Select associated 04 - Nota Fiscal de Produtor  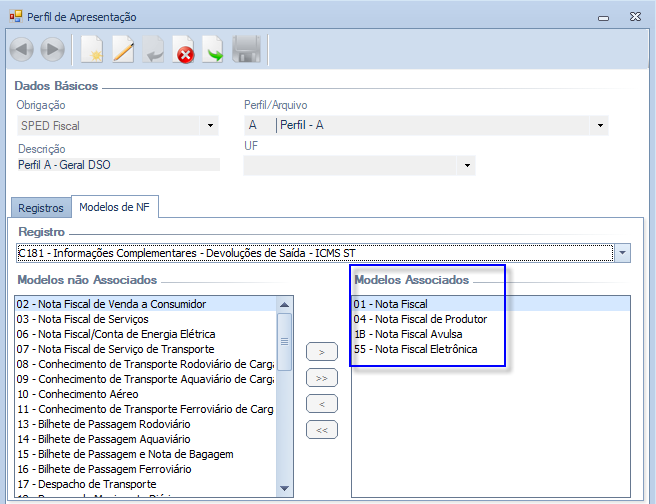pyautogui.click(x=491, y=319)
